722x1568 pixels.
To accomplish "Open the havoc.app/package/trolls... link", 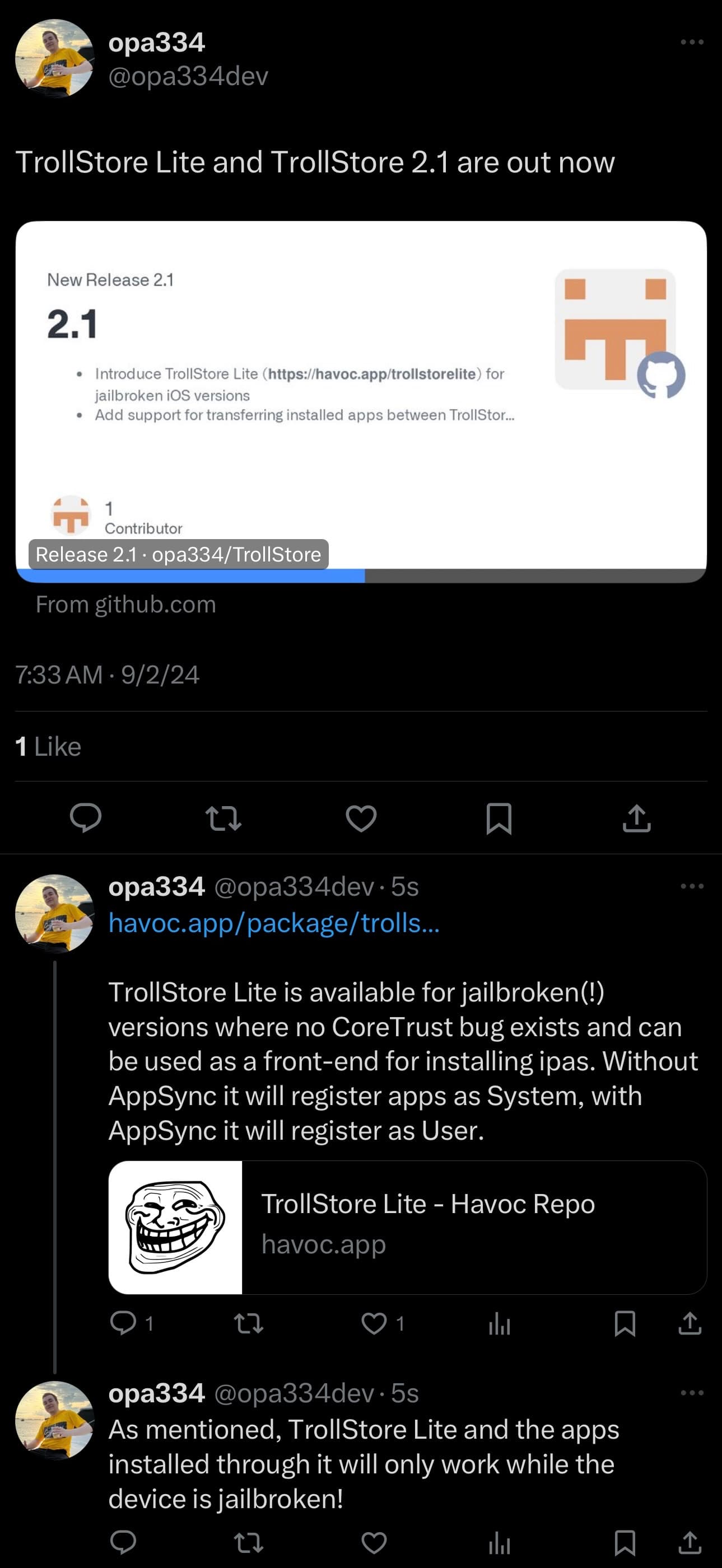I will [273, 924].
